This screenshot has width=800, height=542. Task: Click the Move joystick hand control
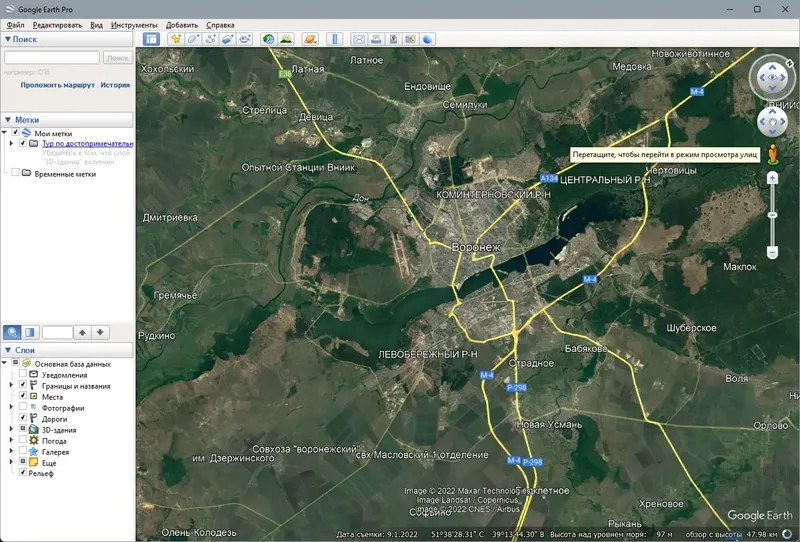pos(772,122)
